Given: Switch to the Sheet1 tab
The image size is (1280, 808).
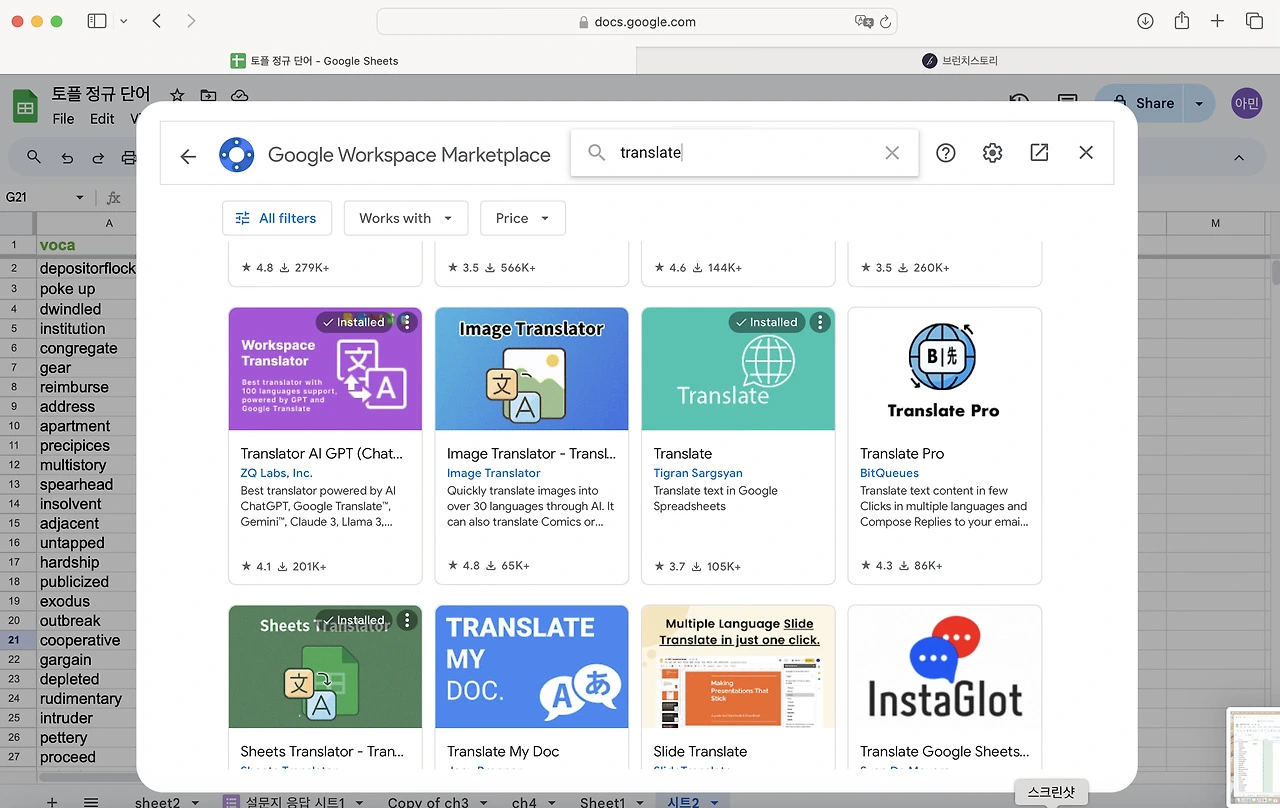Looking at the screenshot, I should (602, 802).
